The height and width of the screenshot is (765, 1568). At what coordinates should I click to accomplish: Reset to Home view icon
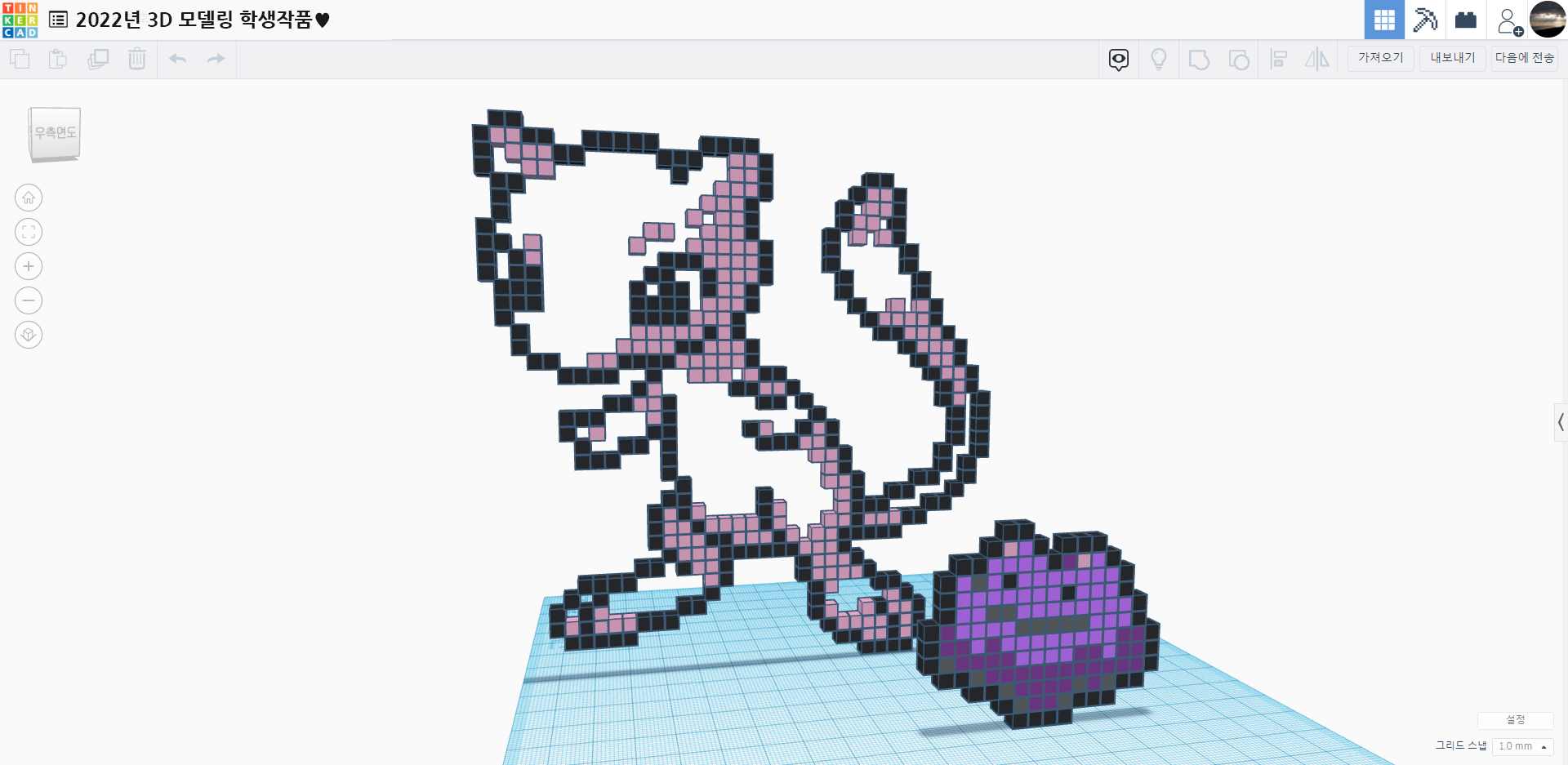click(29, 198)
